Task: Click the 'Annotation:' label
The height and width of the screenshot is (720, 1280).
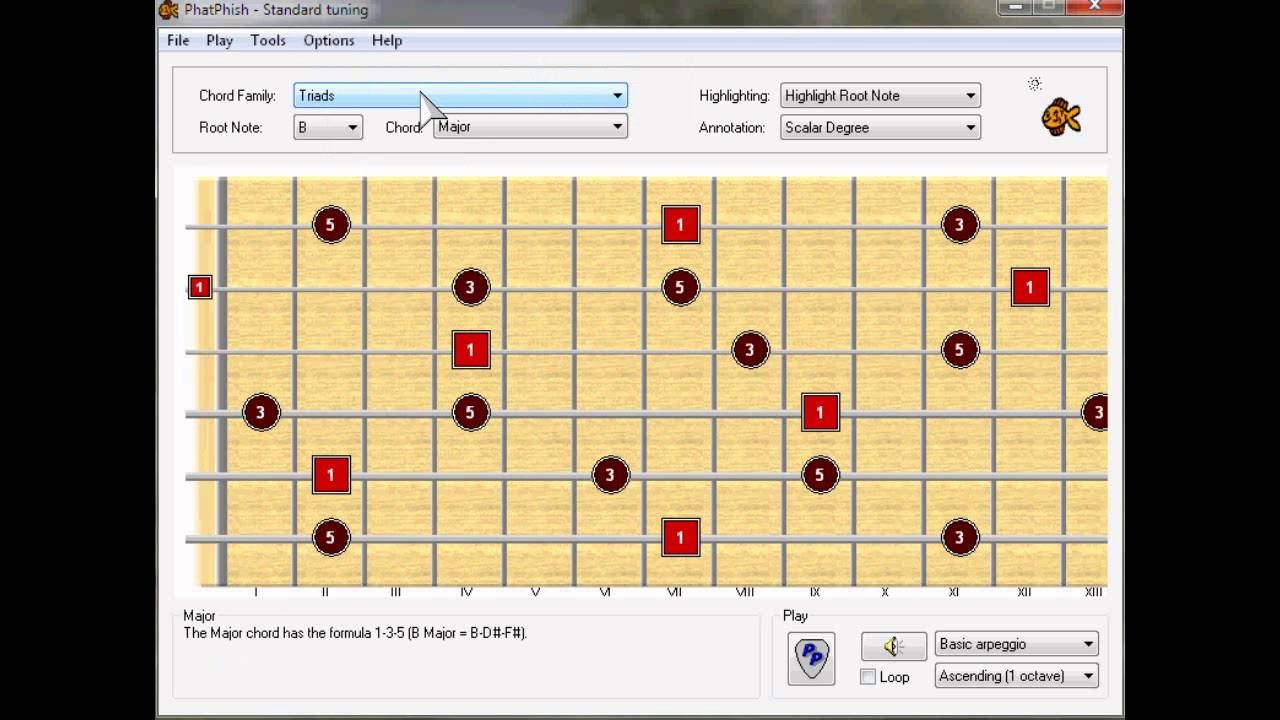Action: pos(731,128)
